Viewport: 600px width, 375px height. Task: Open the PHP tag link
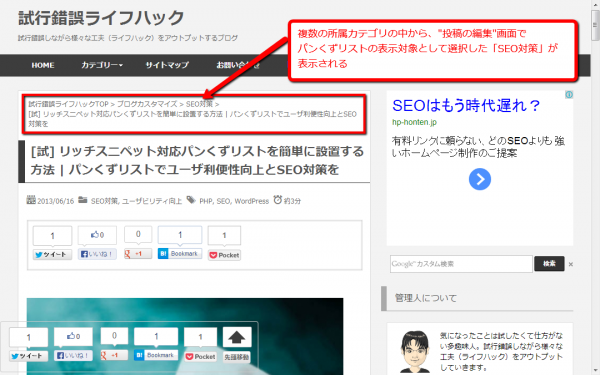coord(206,201)
